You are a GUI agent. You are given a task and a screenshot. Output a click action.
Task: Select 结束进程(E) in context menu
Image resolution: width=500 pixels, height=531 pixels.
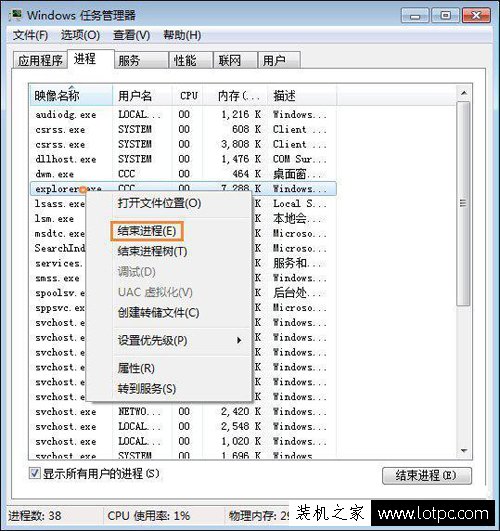pos(147,231)
